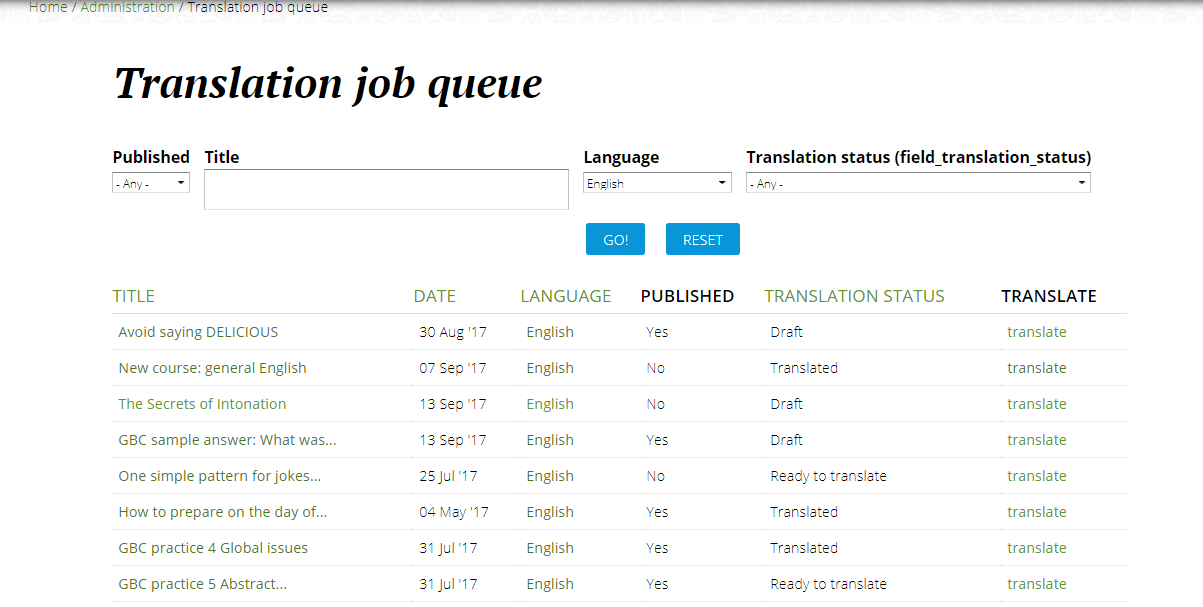Open The Secrets of Intonation article
Viewport: 1203px width, 607px height.
[x=202, y=404]
